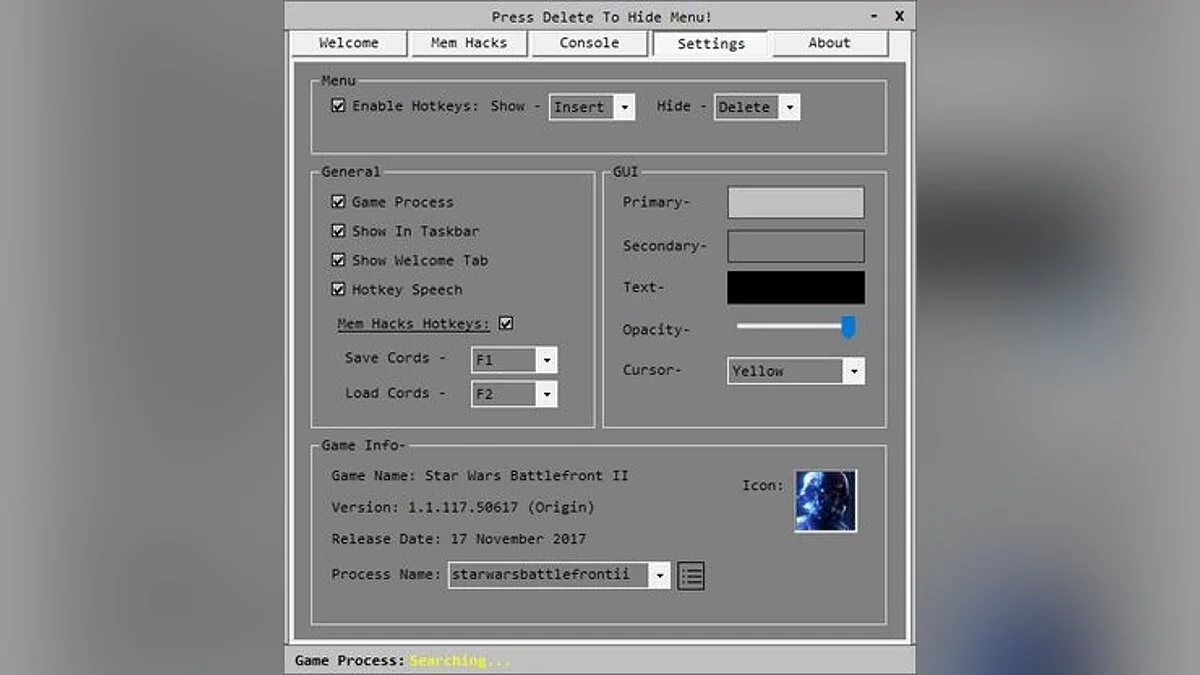The image size is (1200, 675).
Task: Click the Primary color swatch
Action: (796, 201)
